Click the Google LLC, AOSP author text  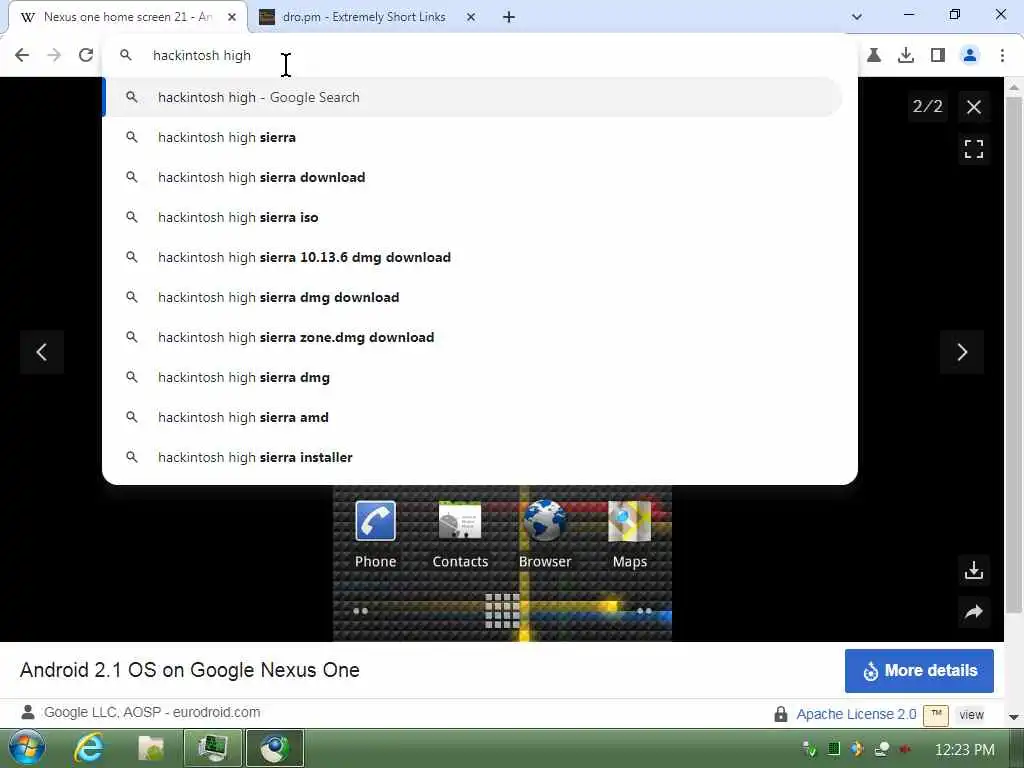152,712
